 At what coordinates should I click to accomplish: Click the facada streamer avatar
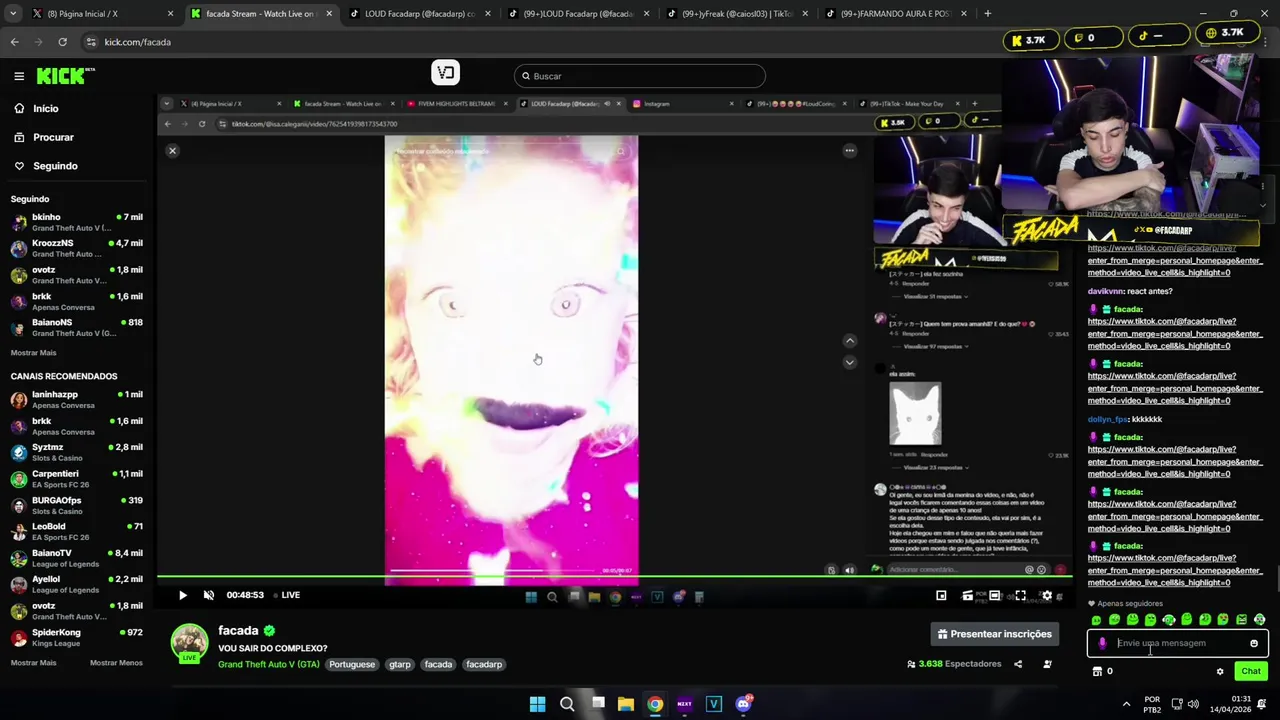189,643
